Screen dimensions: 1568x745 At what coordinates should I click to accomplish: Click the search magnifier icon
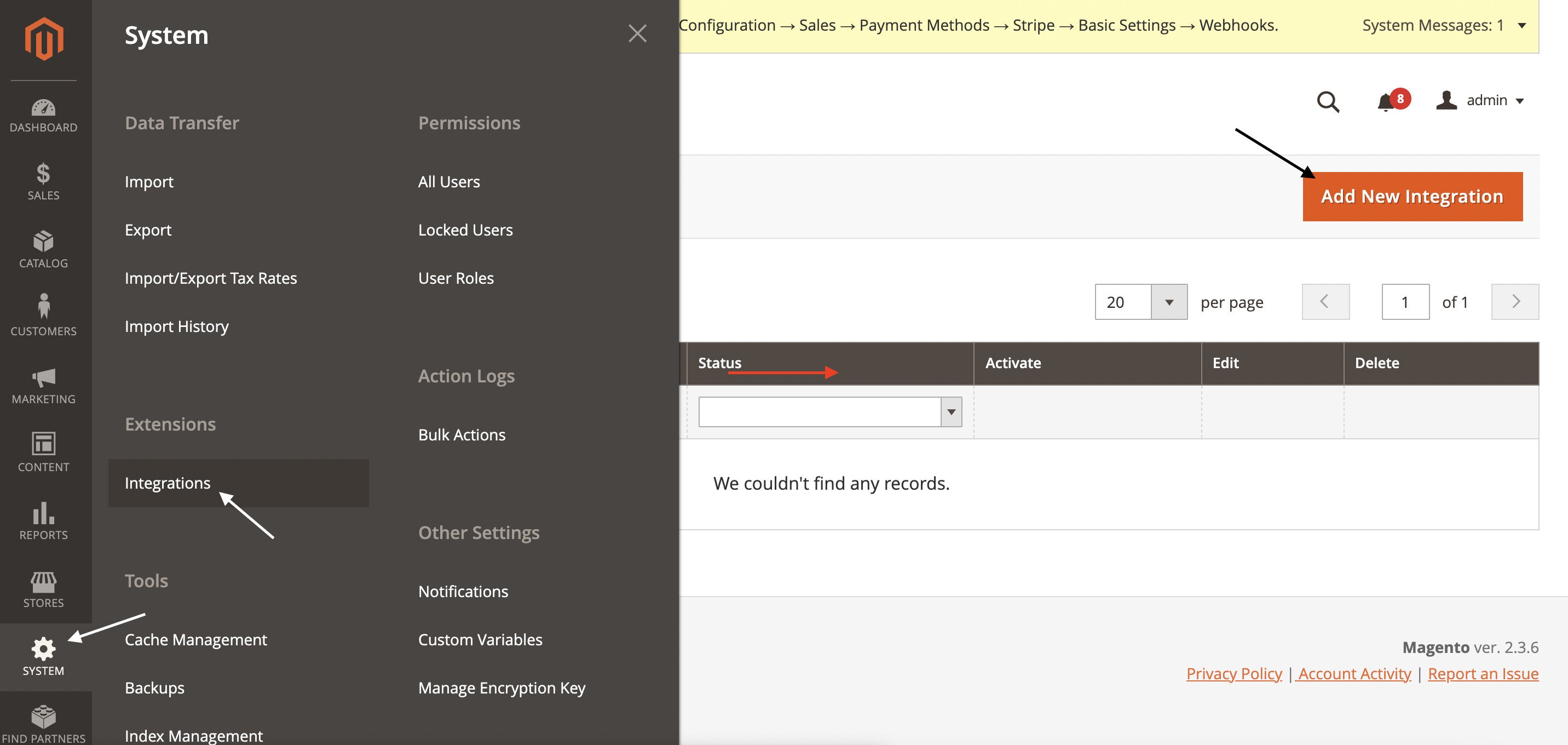click(x=1328, y=101)
